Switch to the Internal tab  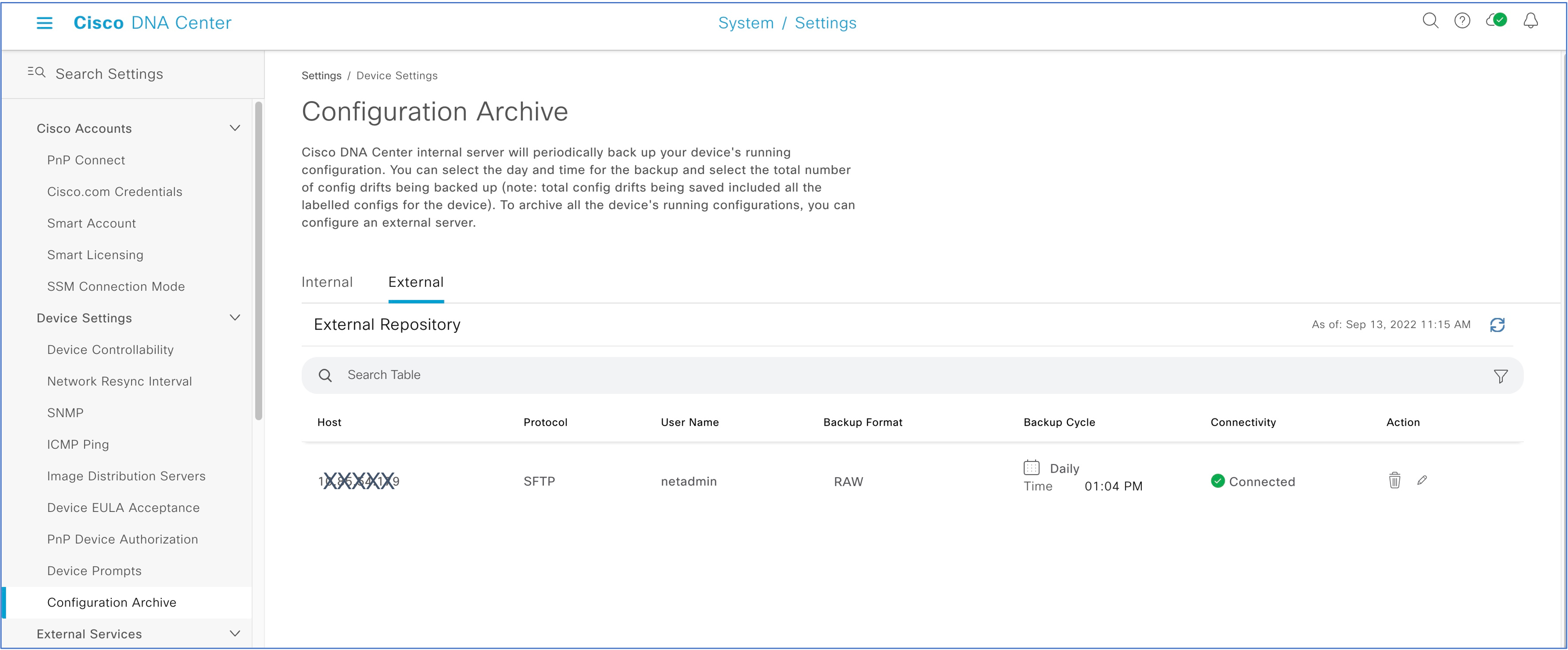327,282
